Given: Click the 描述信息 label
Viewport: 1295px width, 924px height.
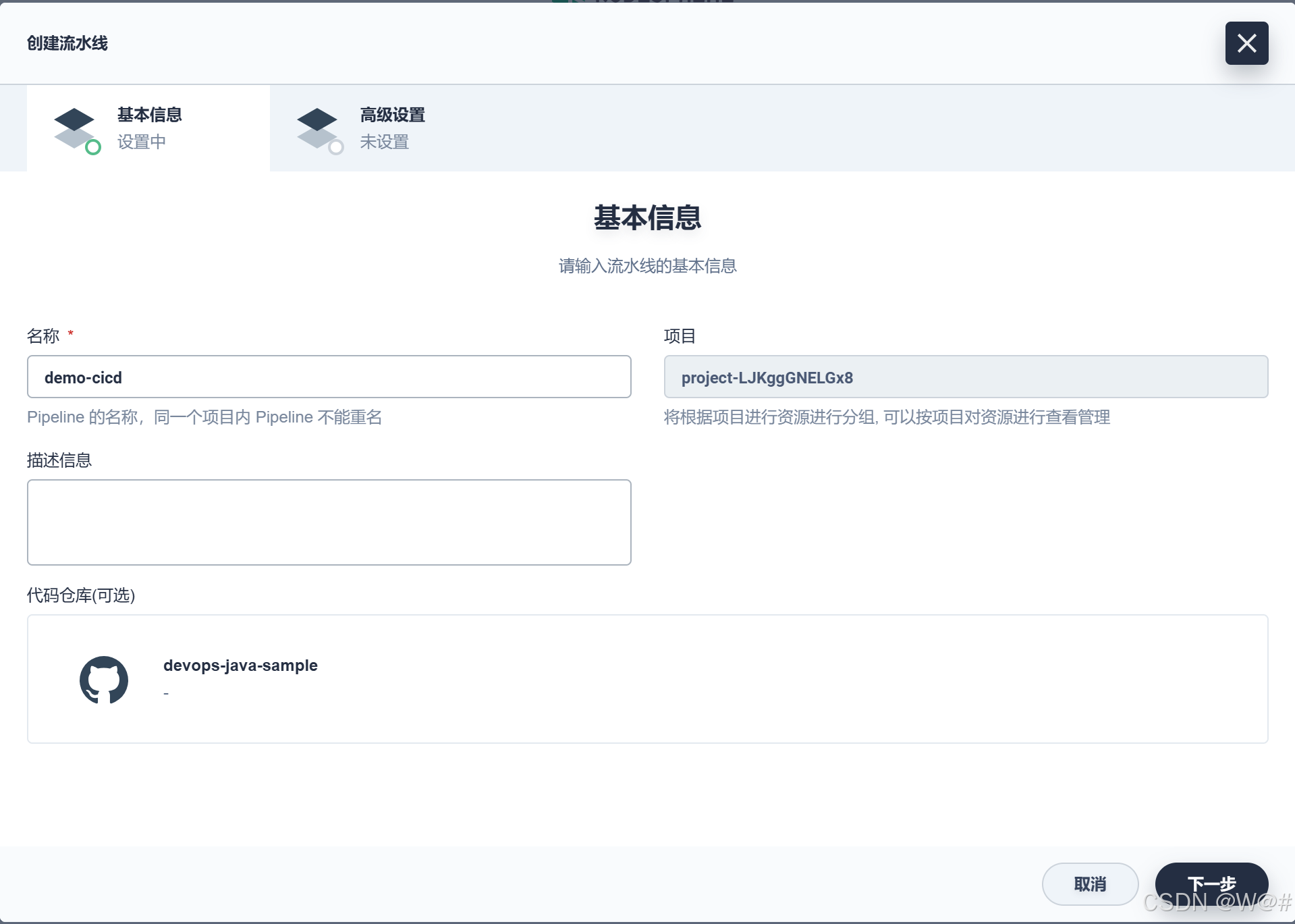Looking at the screenshot, I should [59, 460].
